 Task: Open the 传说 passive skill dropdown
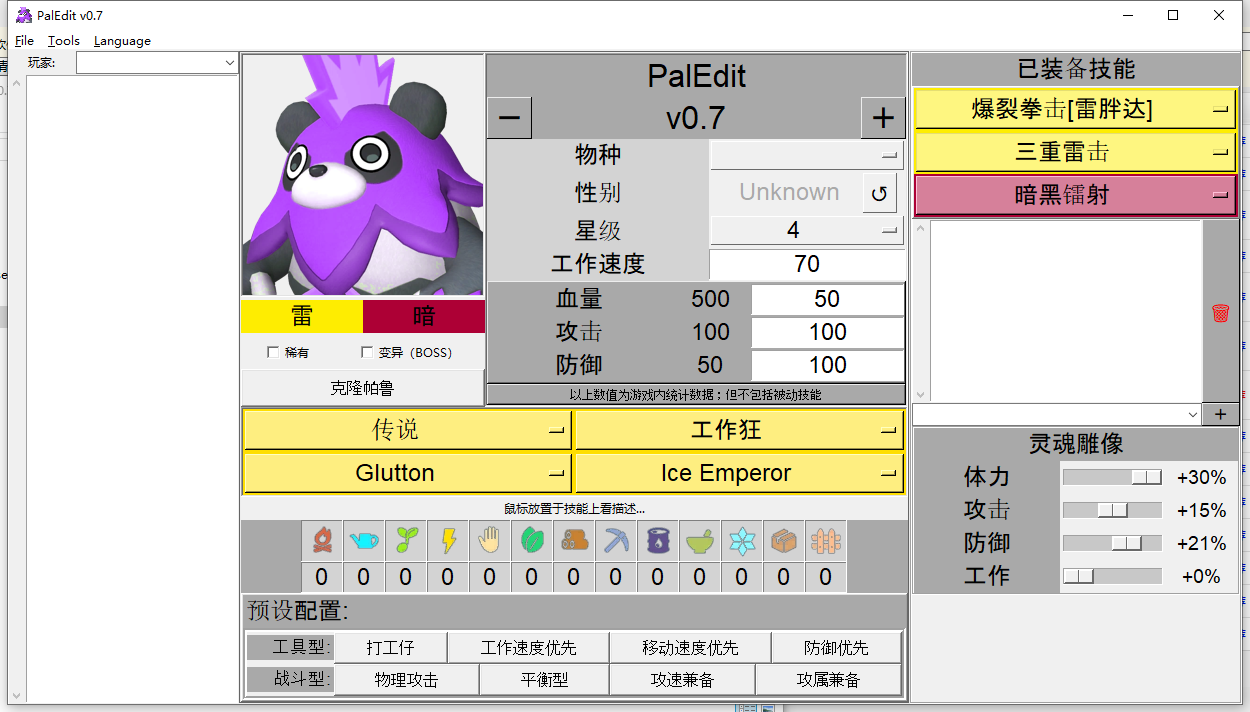[407, 430]
